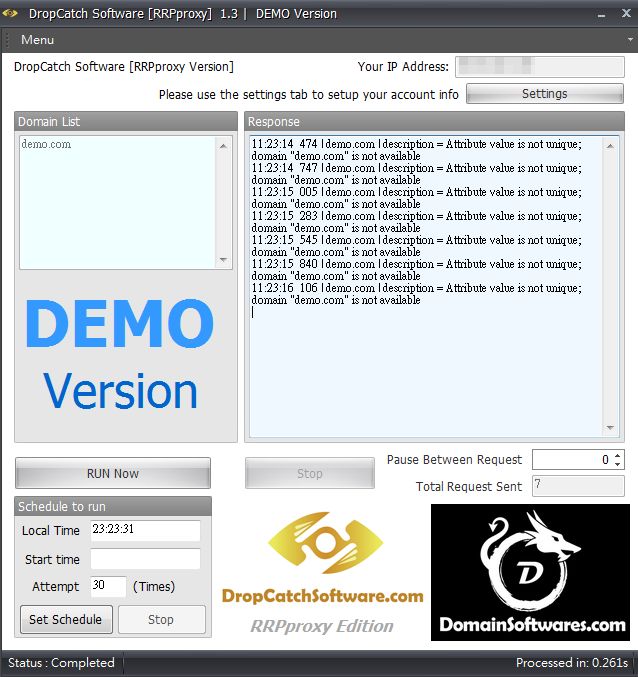Click the Your IP Address field

(540, 66)
